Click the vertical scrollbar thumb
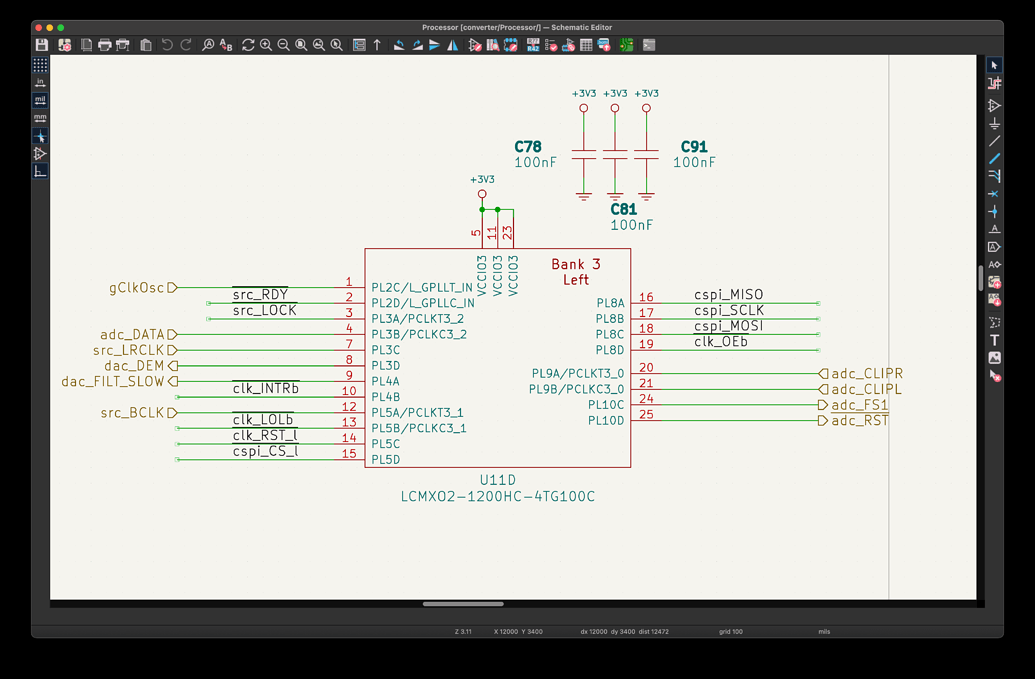 coord(981,278)
